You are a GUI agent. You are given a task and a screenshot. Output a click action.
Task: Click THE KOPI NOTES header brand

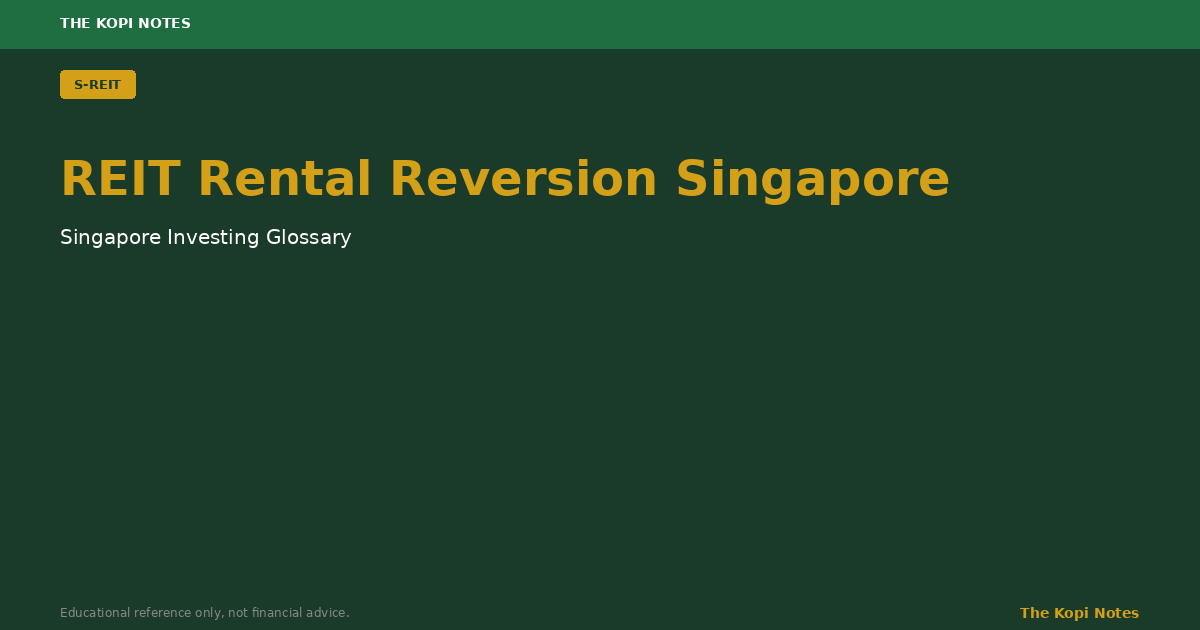(125, 23)
